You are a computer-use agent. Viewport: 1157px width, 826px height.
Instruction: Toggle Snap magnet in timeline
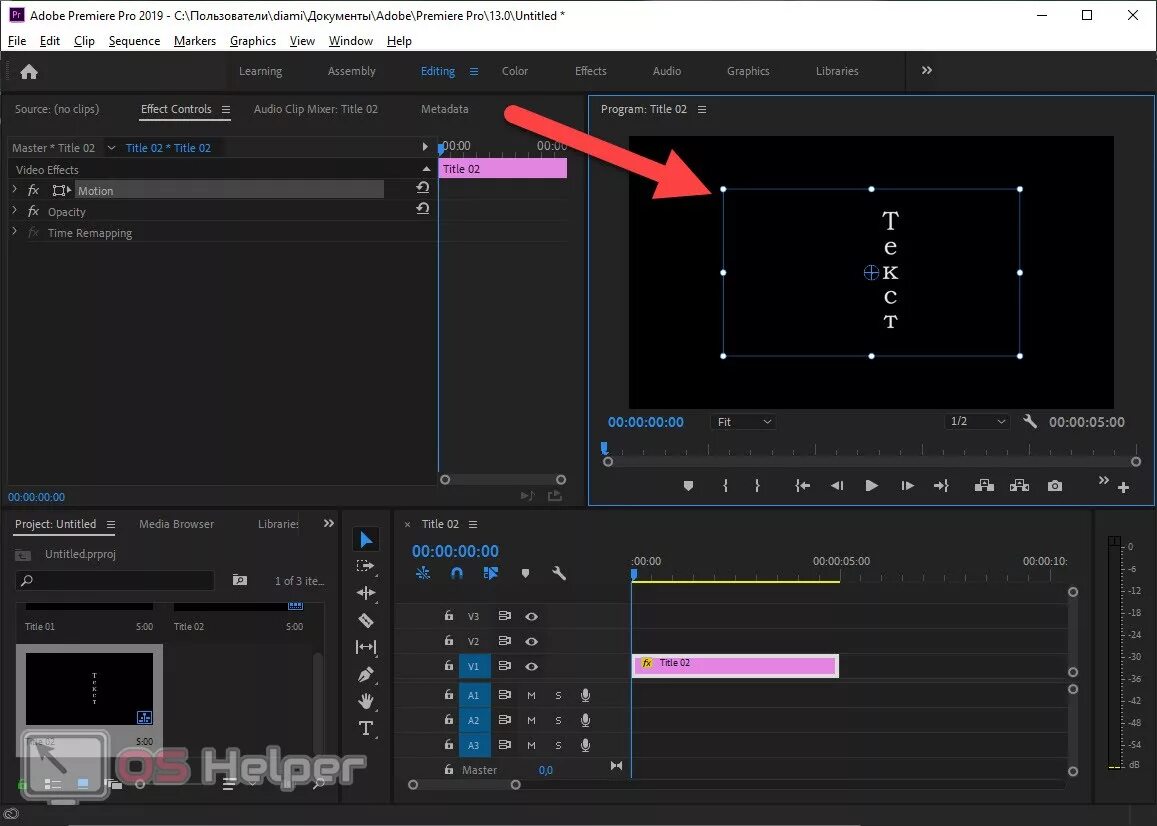coord(457,573)
